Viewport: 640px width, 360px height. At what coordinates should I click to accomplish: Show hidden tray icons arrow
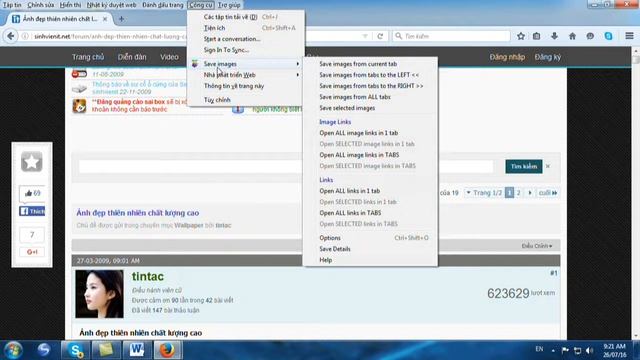[553, 350]
